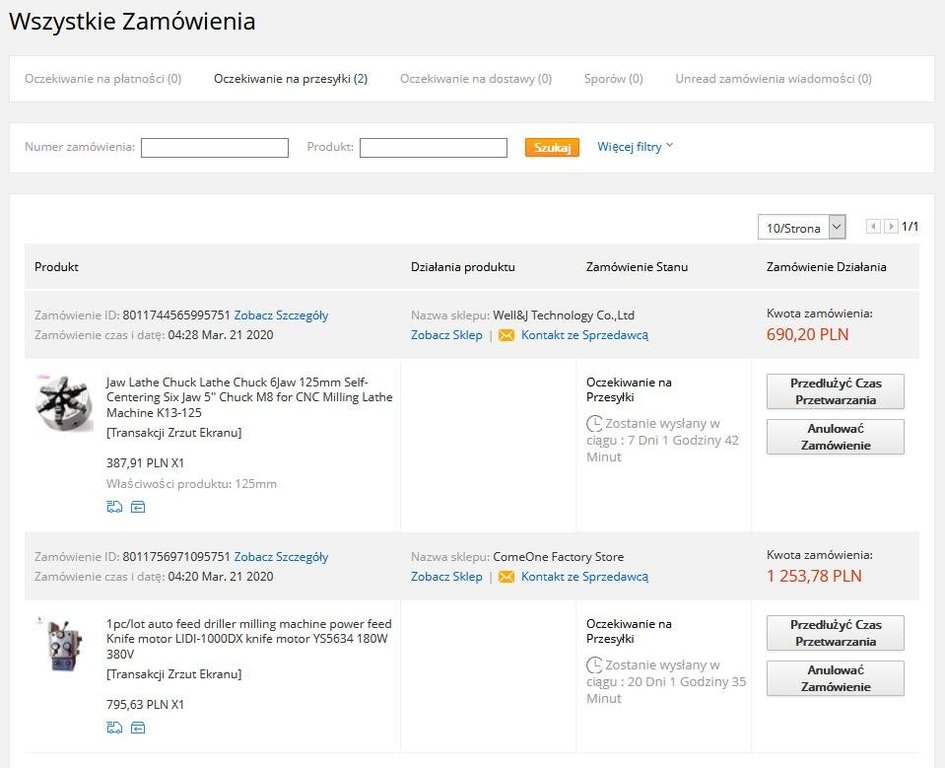Click delivery truck icon under milling machine item
Image resolution: width=945 pixels, height=768 pixels.
(x=115, y=727)
